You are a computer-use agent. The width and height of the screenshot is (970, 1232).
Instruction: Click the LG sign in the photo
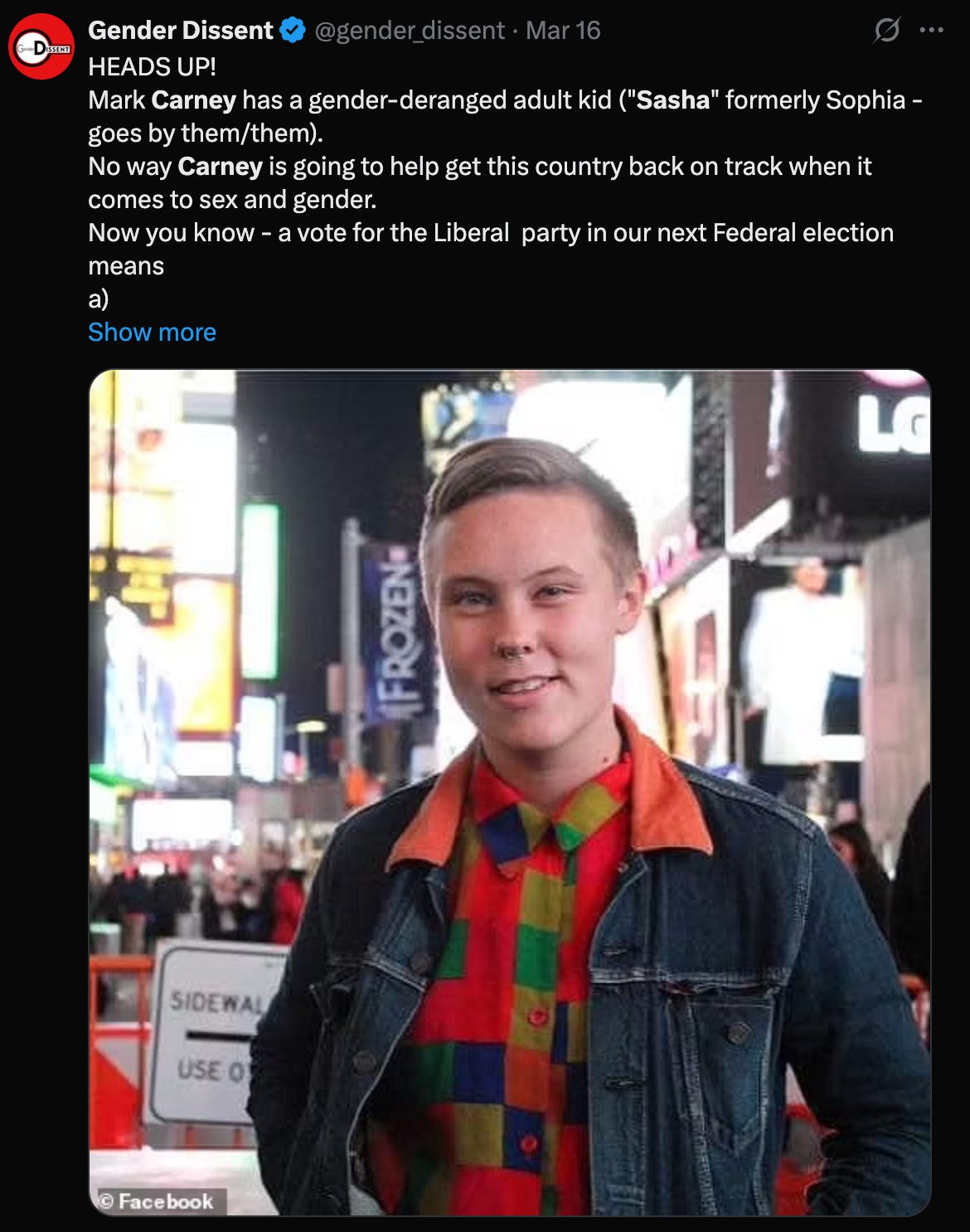(x=894, y=424)
